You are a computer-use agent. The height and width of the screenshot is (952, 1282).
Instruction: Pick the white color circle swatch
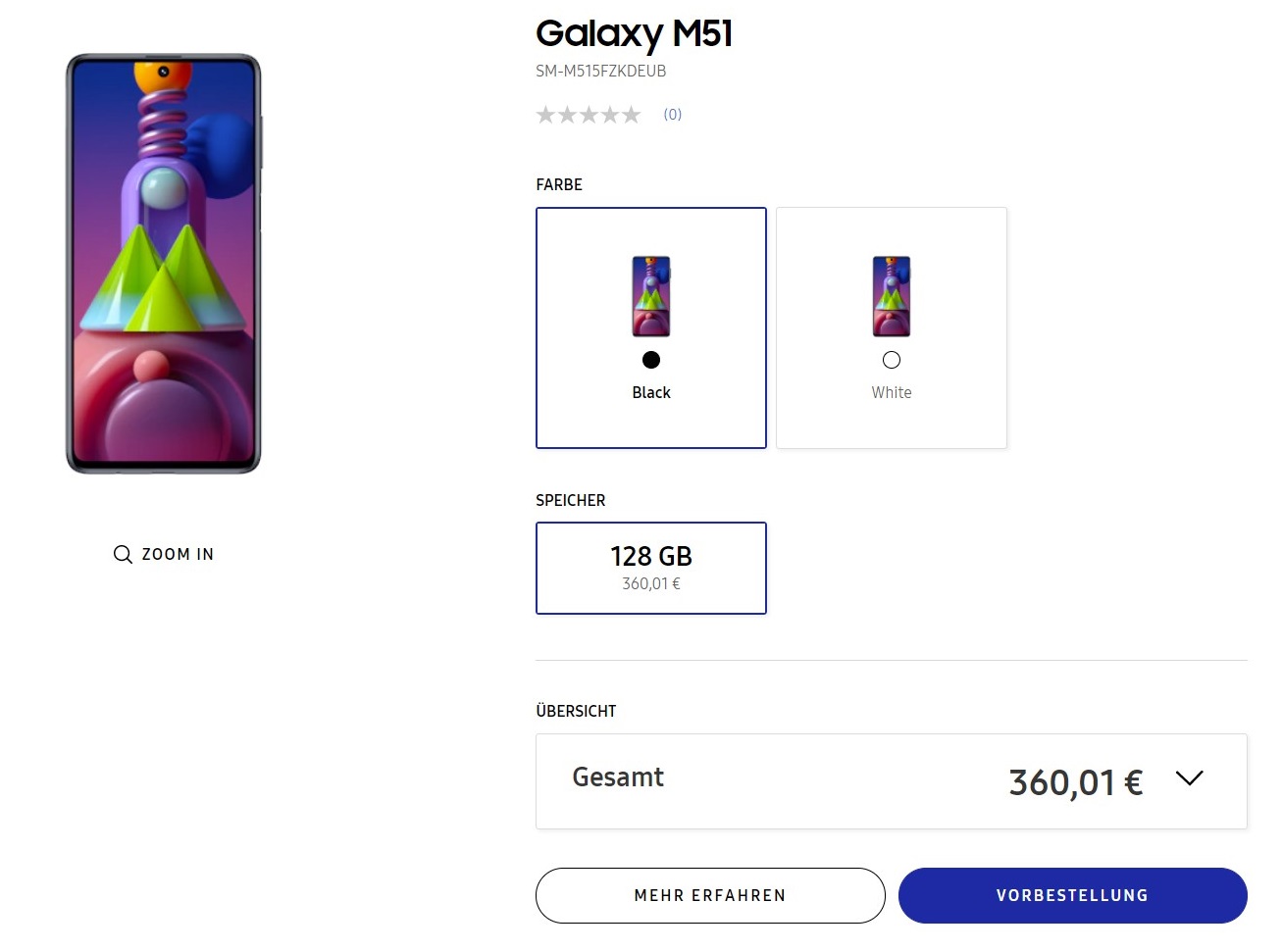pyautogui.click(x=892, y=360)
